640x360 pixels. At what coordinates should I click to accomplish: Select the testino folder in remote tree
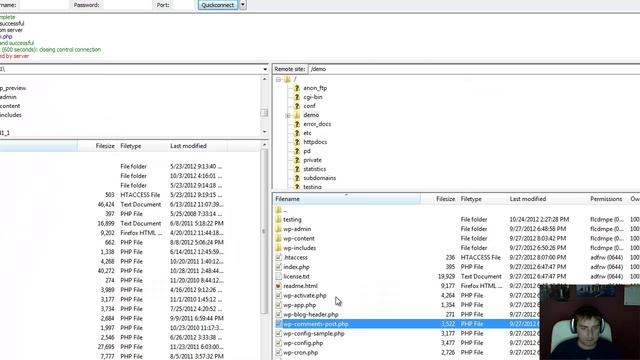(312, 187)
